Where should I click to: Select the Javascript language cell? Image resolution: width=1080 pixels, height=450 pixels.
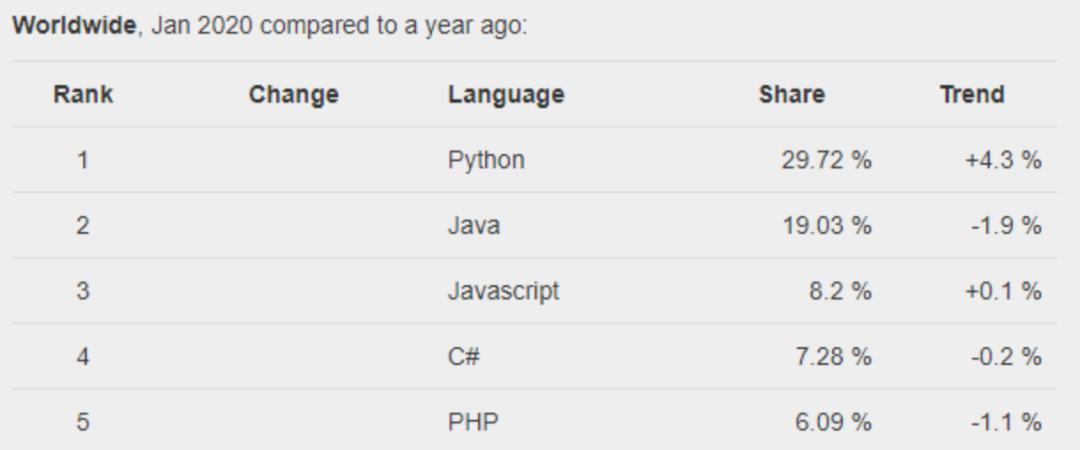tap(504, 291)
